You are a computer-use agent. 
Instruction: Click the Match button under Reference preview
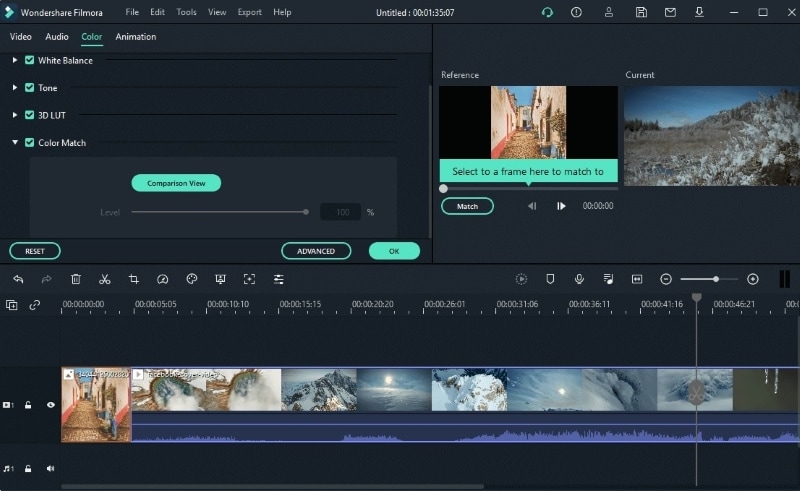click(467, 206)
